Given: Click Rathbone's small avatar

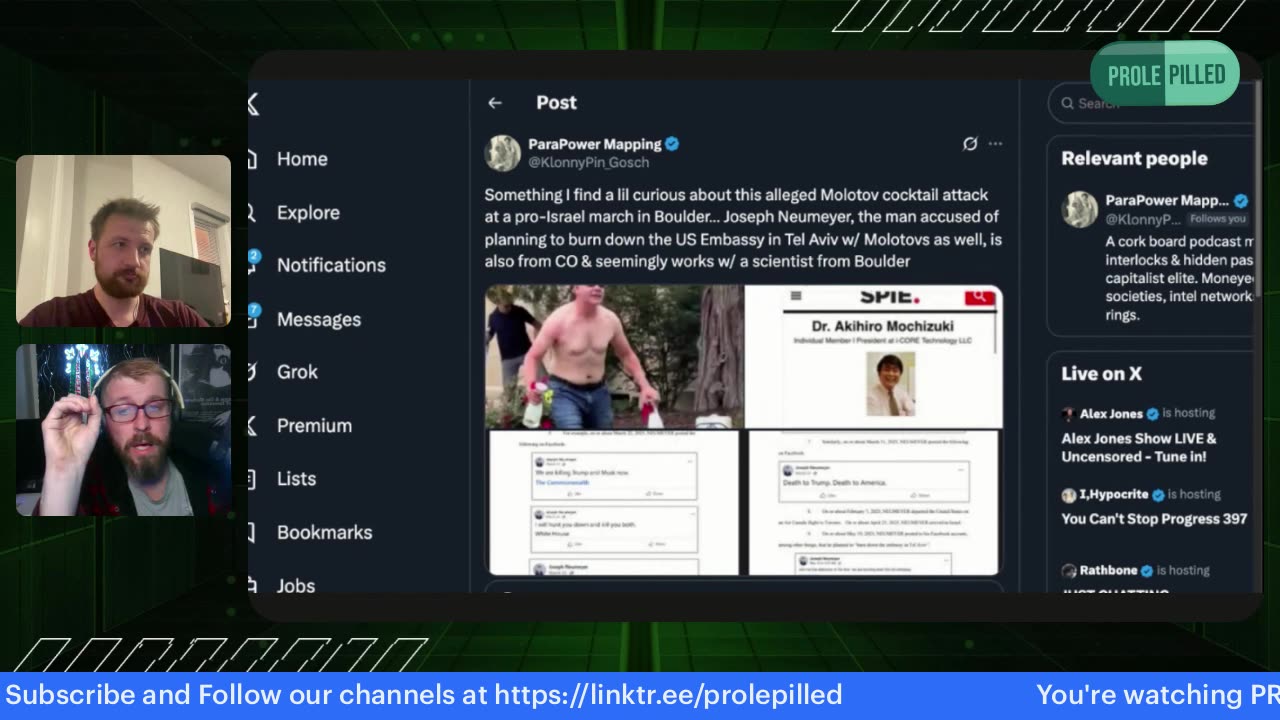Looking at the screenshot, I should click(x=1069, y=571).
